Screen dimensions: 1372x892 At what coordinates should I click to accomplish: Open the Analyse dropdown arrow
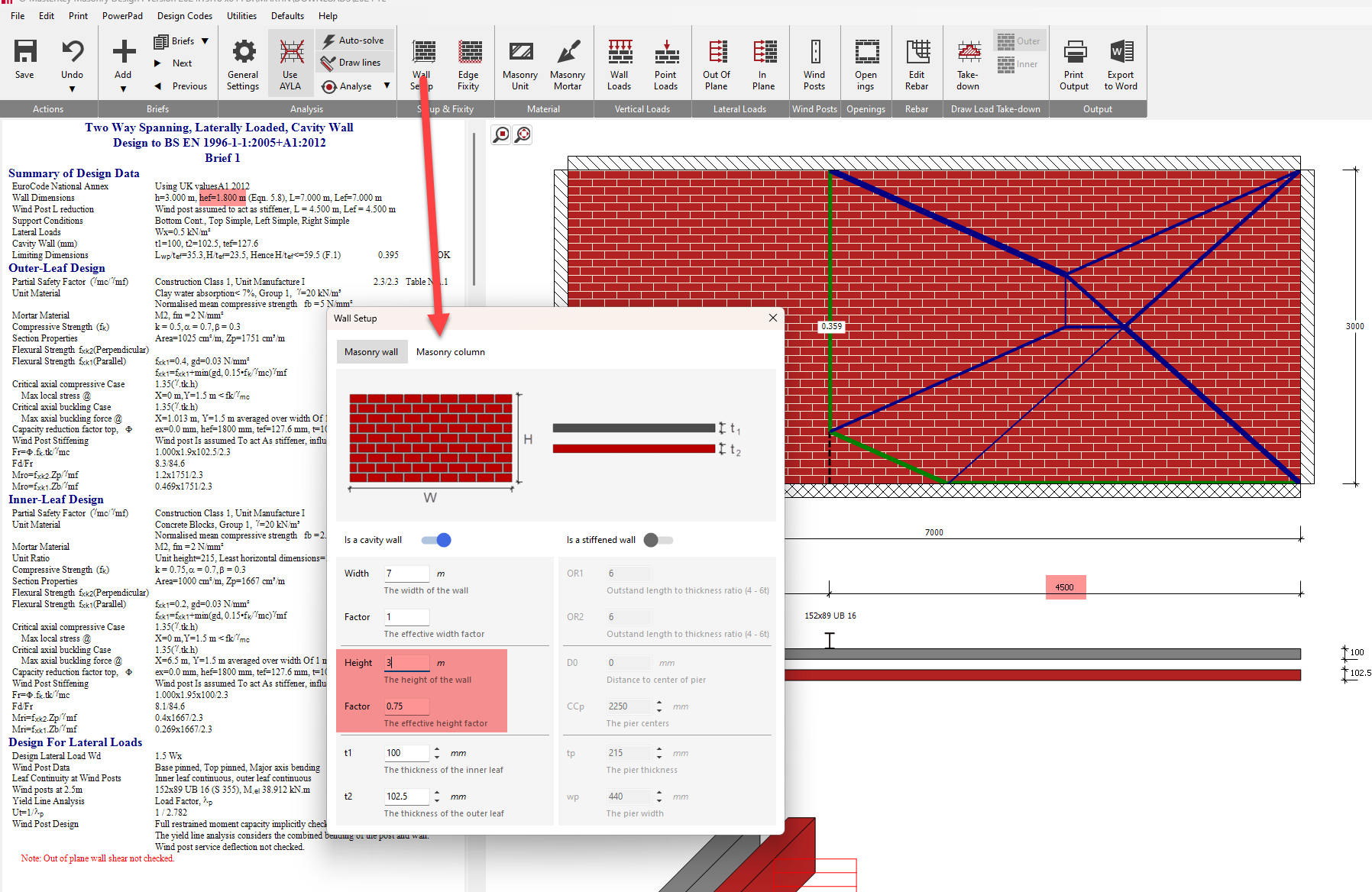coord(387,86)
